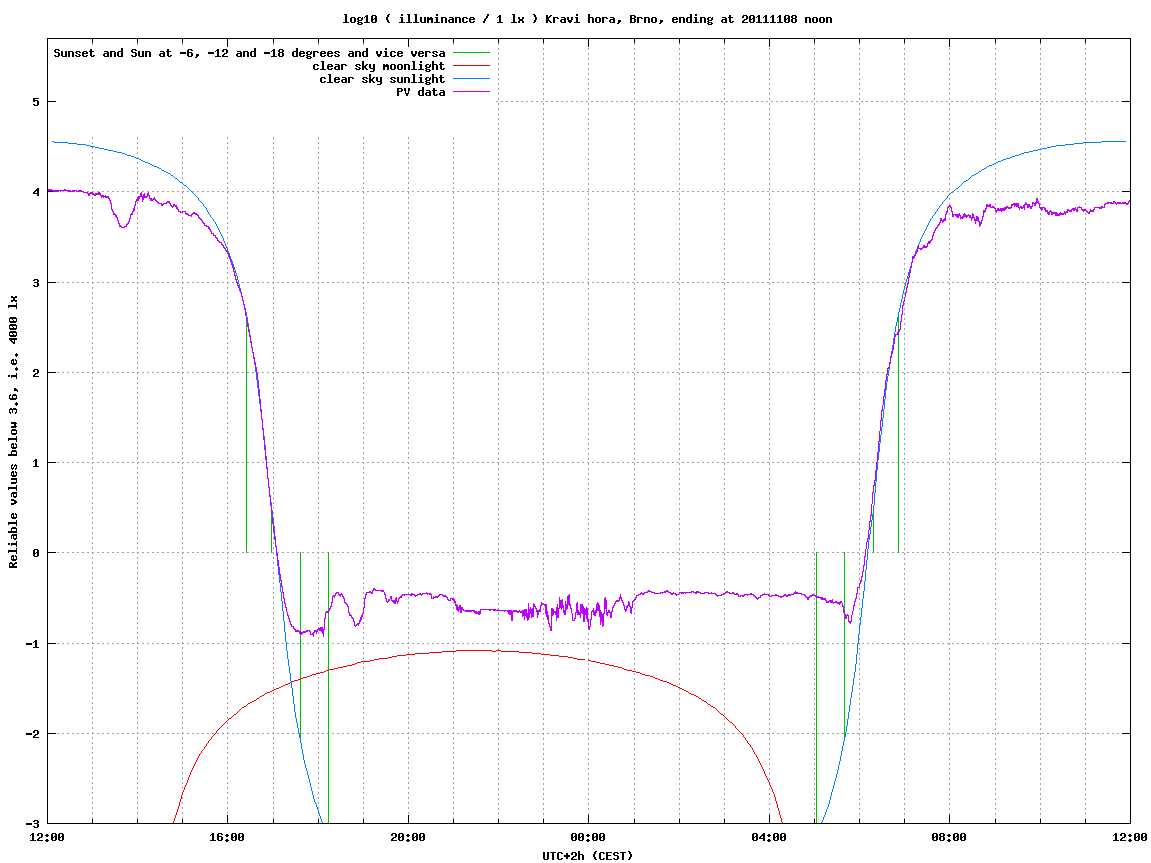Viewport: 1151px width, 863px height.
Task: Click the blue sunlight legend line sample
Action: point(471,79)
